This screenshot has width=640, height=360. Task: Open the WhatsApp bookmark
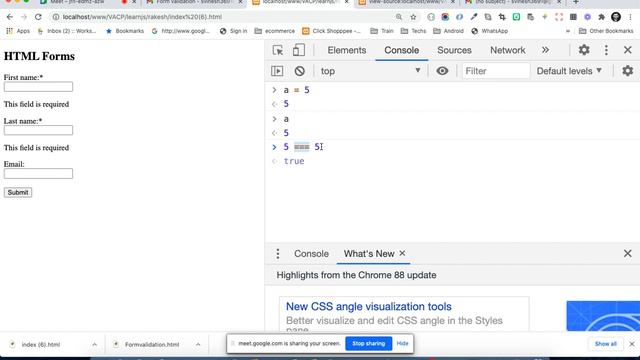pyautogui.click(x=489, y=31)
